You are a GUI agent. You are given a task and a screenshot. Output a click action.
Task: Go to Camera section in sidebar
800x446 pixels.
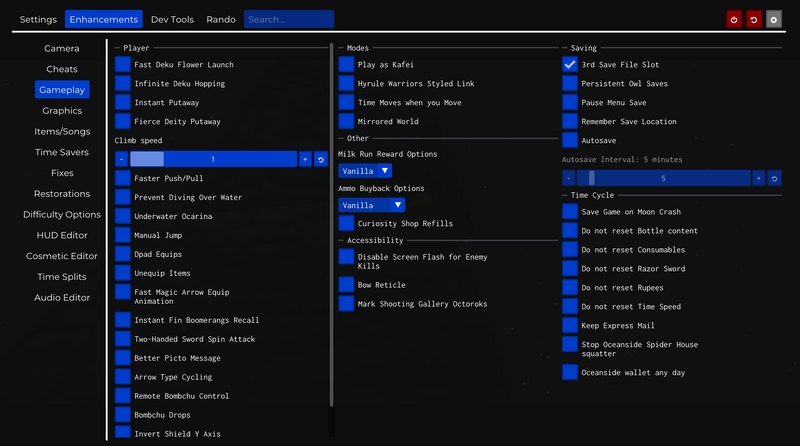[62, 48]
